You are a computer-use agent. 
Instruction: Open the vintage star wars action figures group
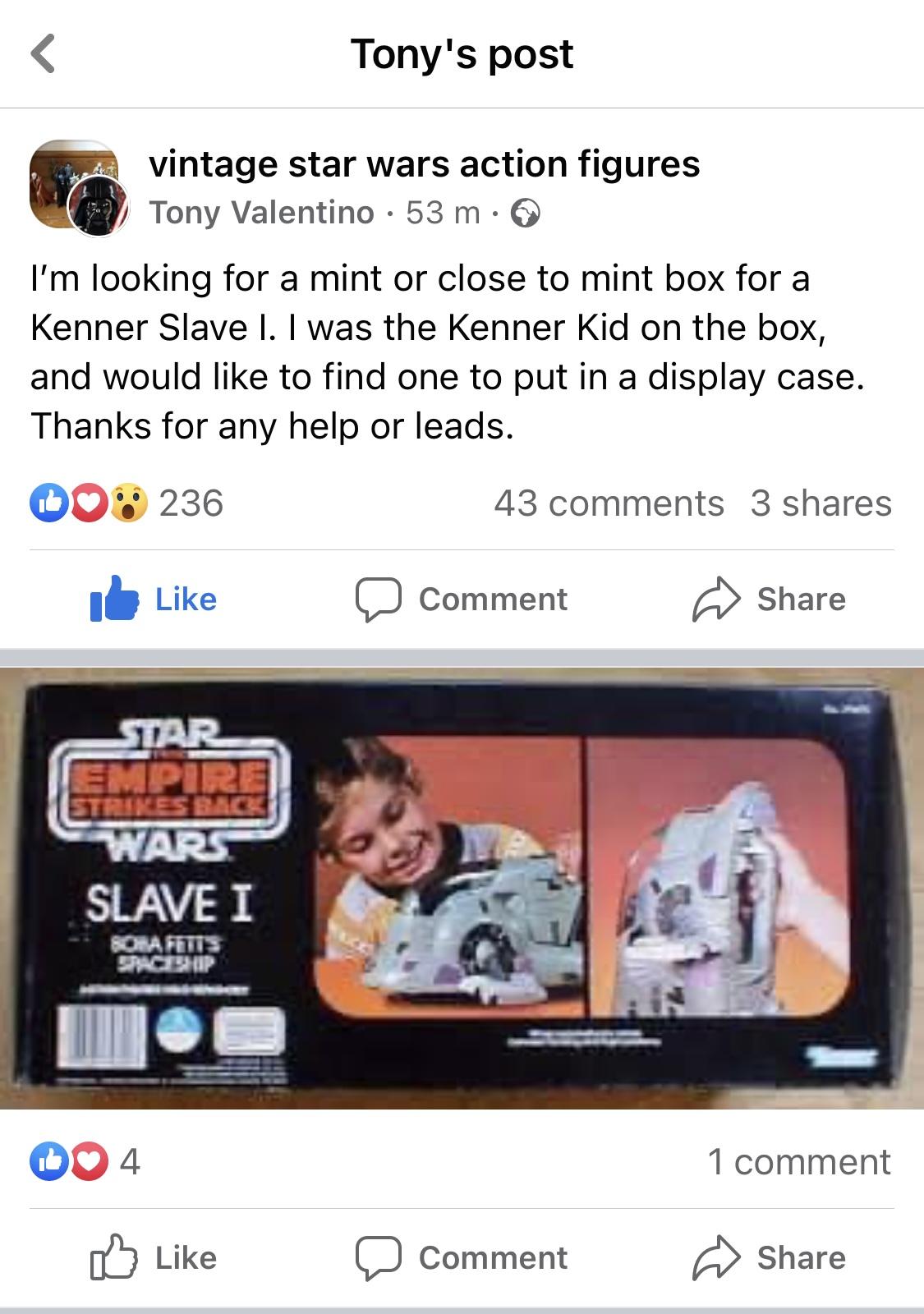424,163
